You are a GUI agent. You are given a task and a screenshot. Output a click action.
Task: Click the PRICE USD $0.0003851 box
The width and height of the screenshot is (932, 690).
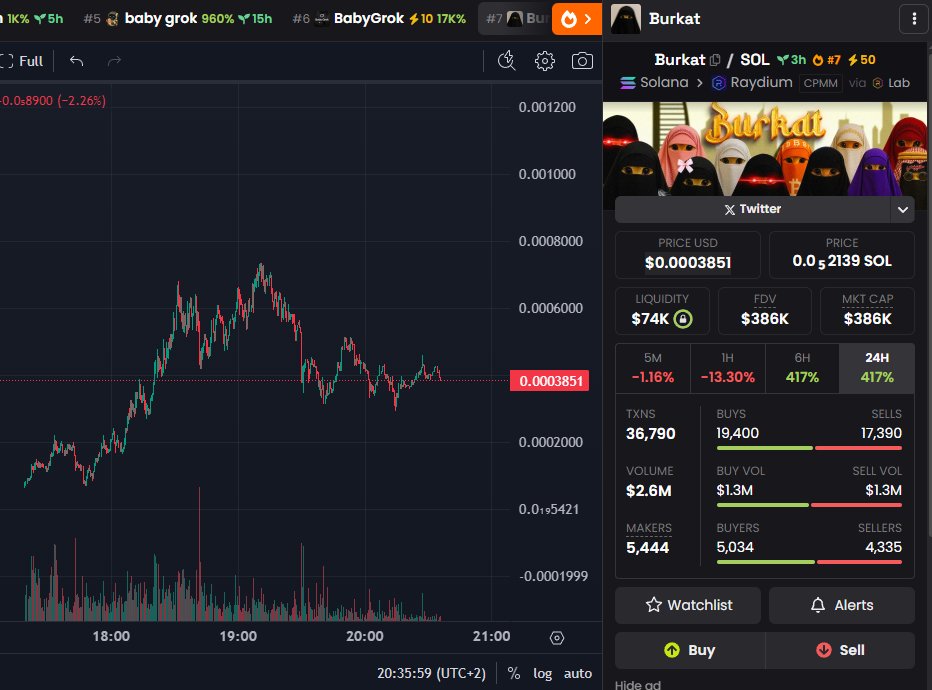(688, 254)
